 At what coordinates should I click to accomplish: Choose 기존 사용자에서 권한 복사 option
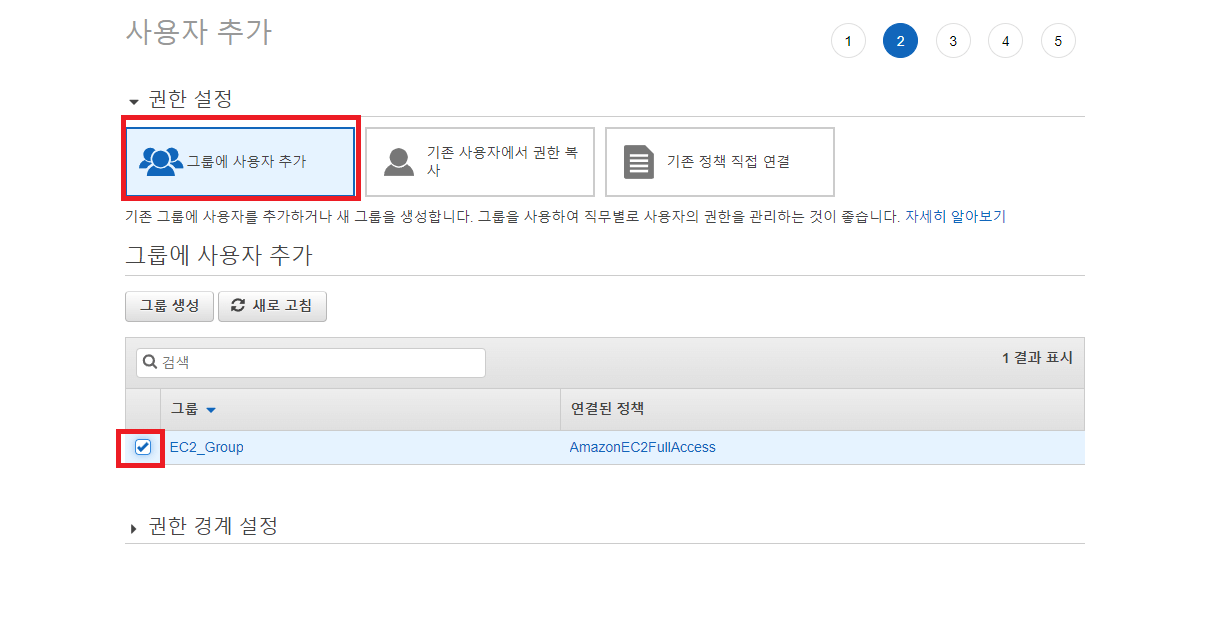click(480, 162)
